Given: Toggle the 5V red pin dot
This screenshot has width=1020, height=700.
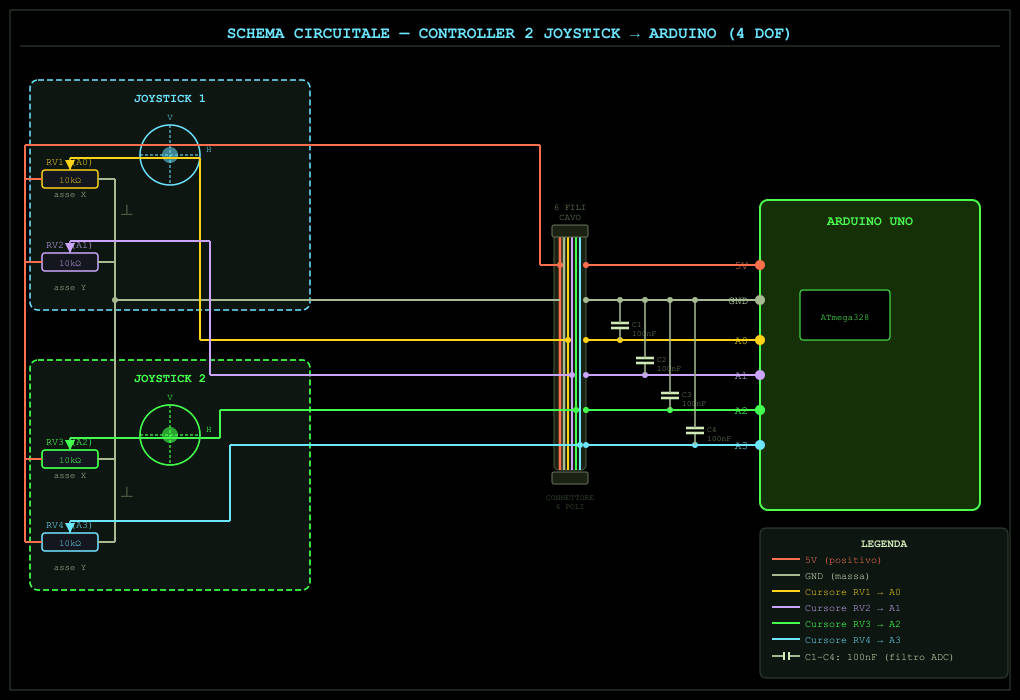Looking at the screenshot, I should point(759,266).
